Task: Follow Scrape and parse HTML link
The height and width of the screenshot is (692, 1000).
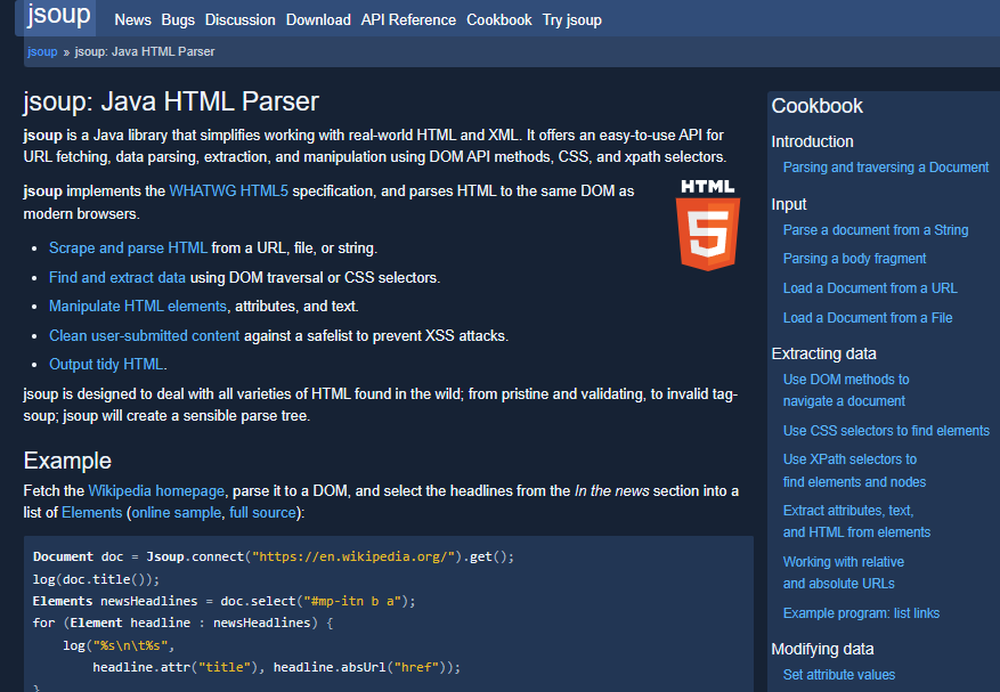Action: tap(128, 248)
